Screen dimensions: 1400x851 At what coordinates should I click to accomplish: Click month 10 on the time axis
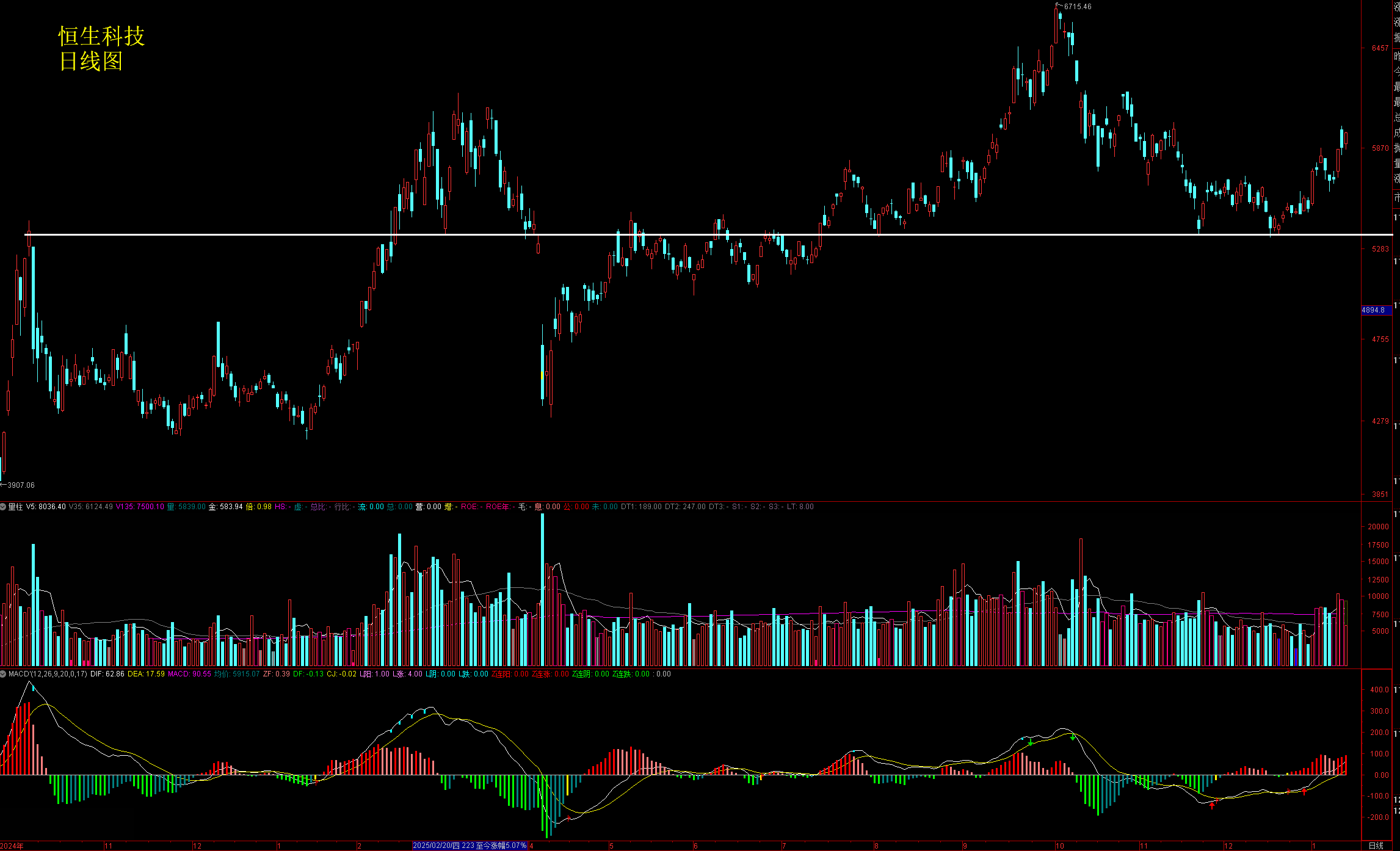[x=1059, y=846]
